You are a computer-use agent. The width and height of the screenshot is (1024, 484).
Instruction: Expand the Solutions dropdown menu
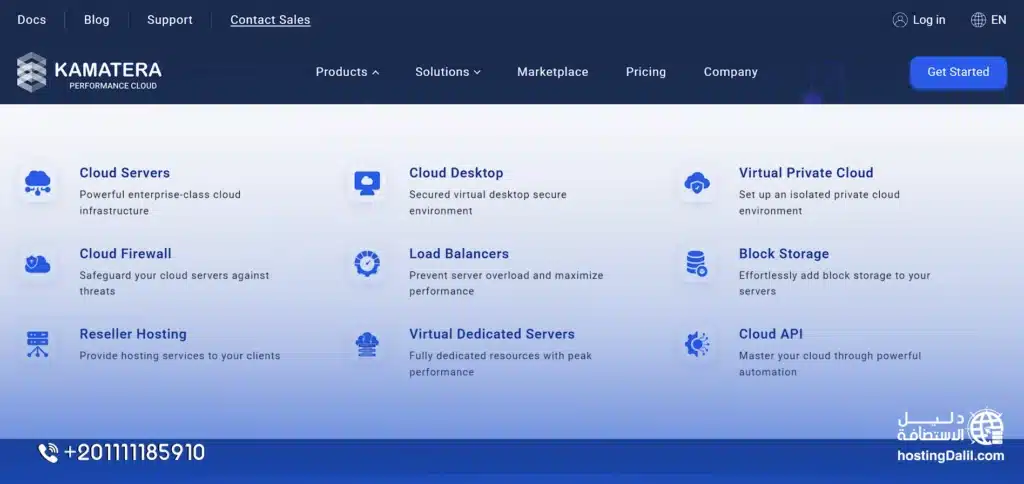pos(448,72)
